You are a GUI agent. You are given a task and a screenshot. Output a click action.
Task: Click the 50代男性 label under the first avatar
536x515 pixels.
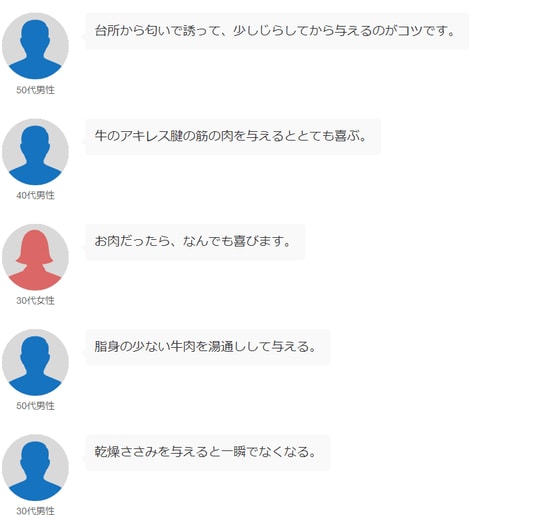pos(36,90)
